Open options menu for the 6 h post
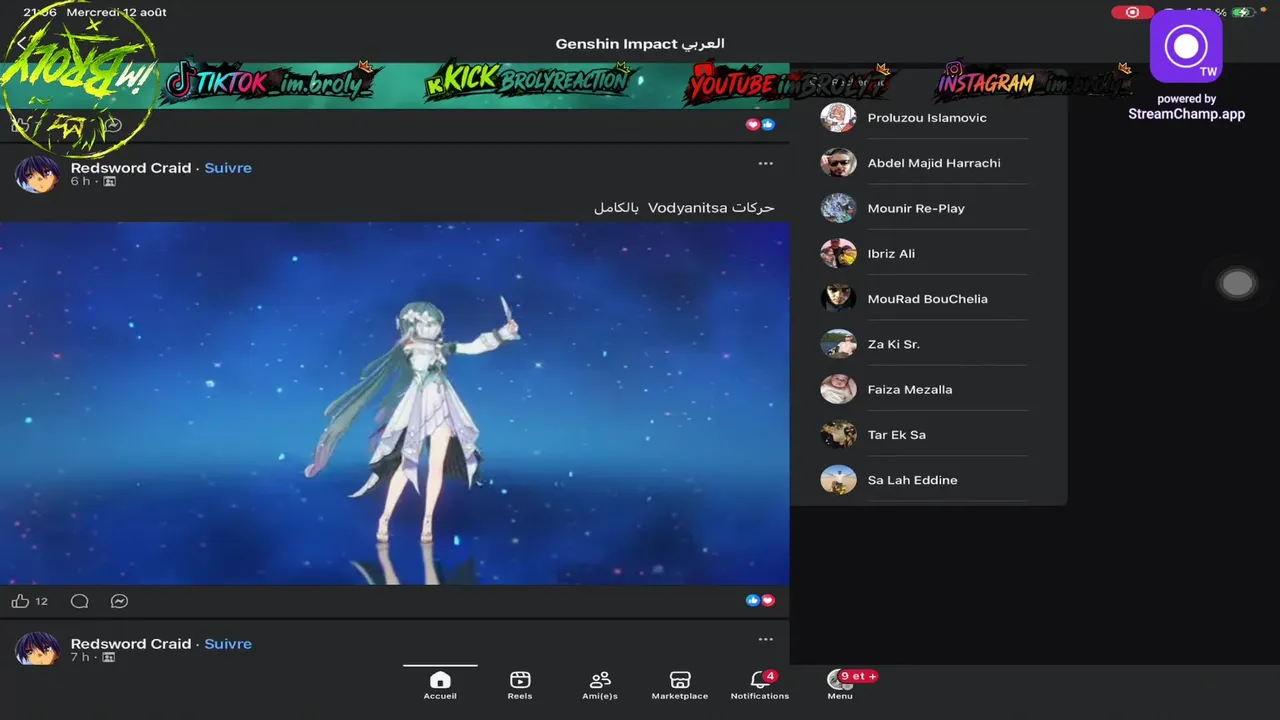Viewport: 1280px width, 720px height. pos(765,163)
